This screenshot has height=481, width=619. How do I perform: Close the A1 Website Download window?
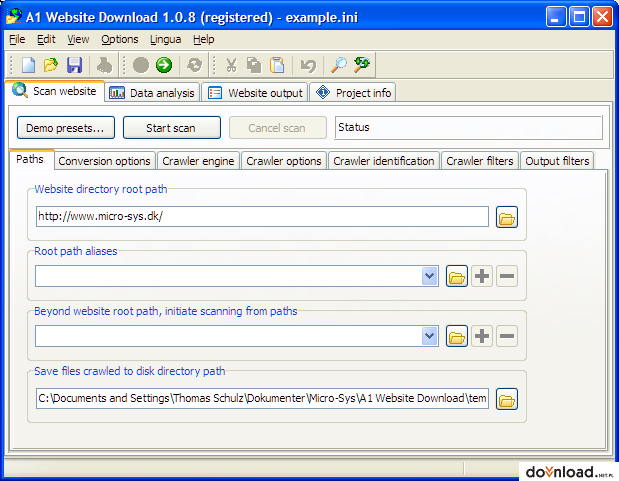pyautogui.click(x=602, y=17)
